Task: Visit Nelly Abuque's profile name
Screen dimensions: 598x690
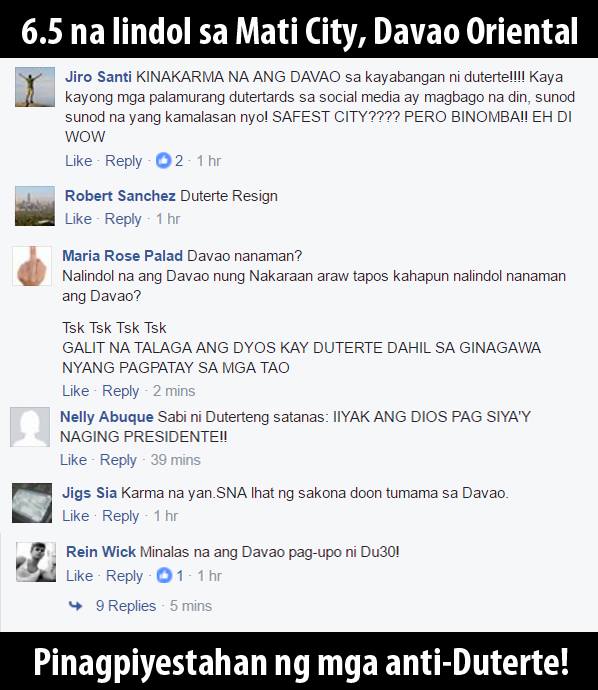Action: pyautogui.click(x=107, y=417)
